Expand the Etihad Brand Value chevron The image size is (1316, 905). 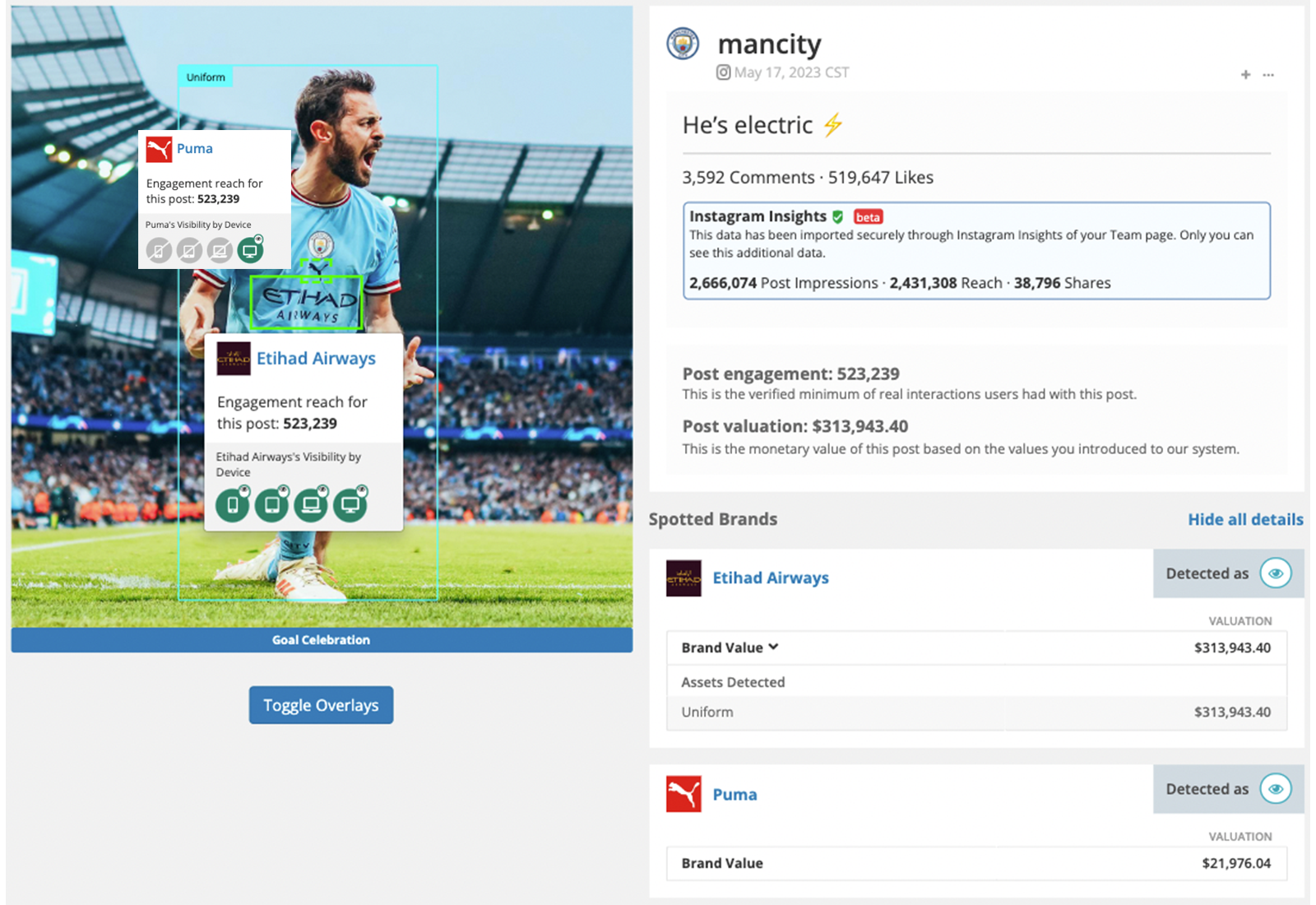[x=773, y=647]
